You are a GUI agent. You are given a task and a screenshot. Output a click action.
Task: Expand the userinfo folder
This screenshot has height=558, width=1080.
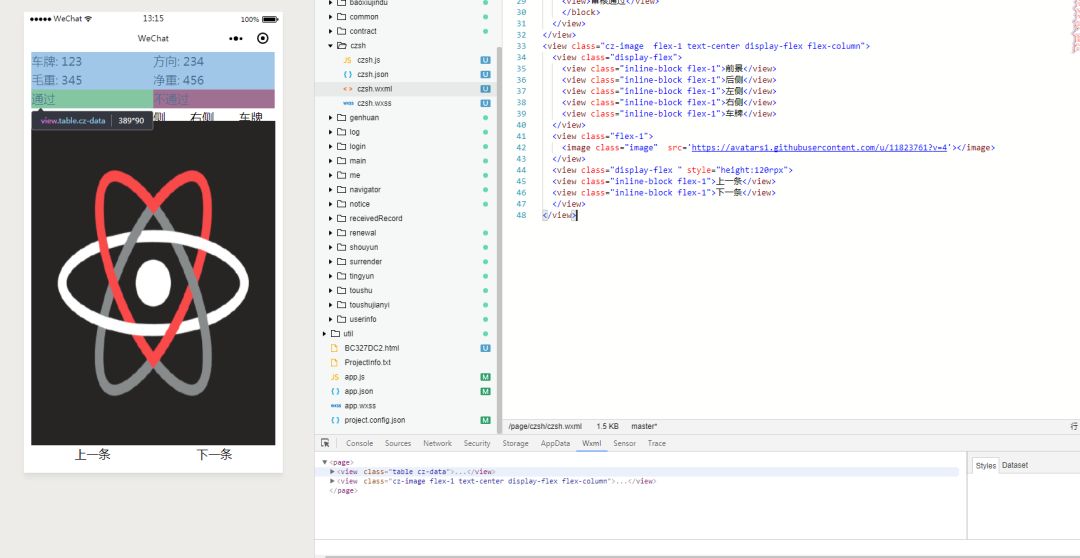(x=331, y=319)
